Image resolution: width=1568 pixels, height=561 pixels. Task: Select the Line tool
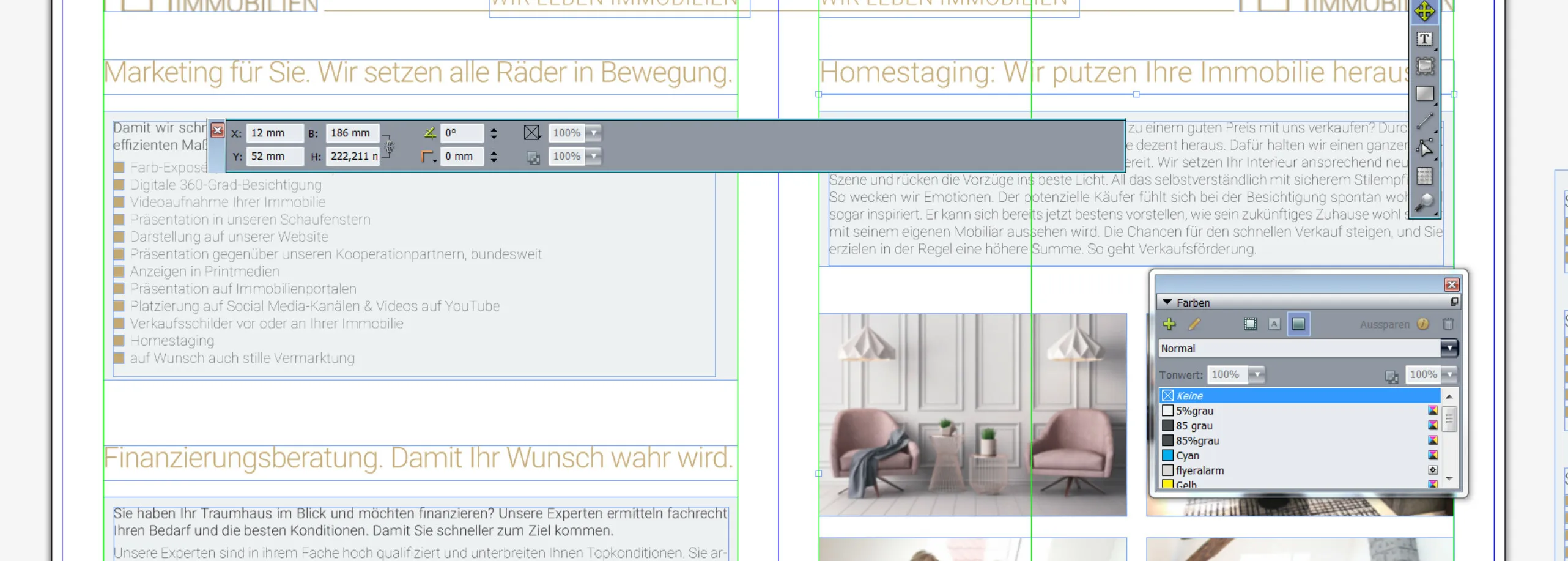(x=1424, y=121)
